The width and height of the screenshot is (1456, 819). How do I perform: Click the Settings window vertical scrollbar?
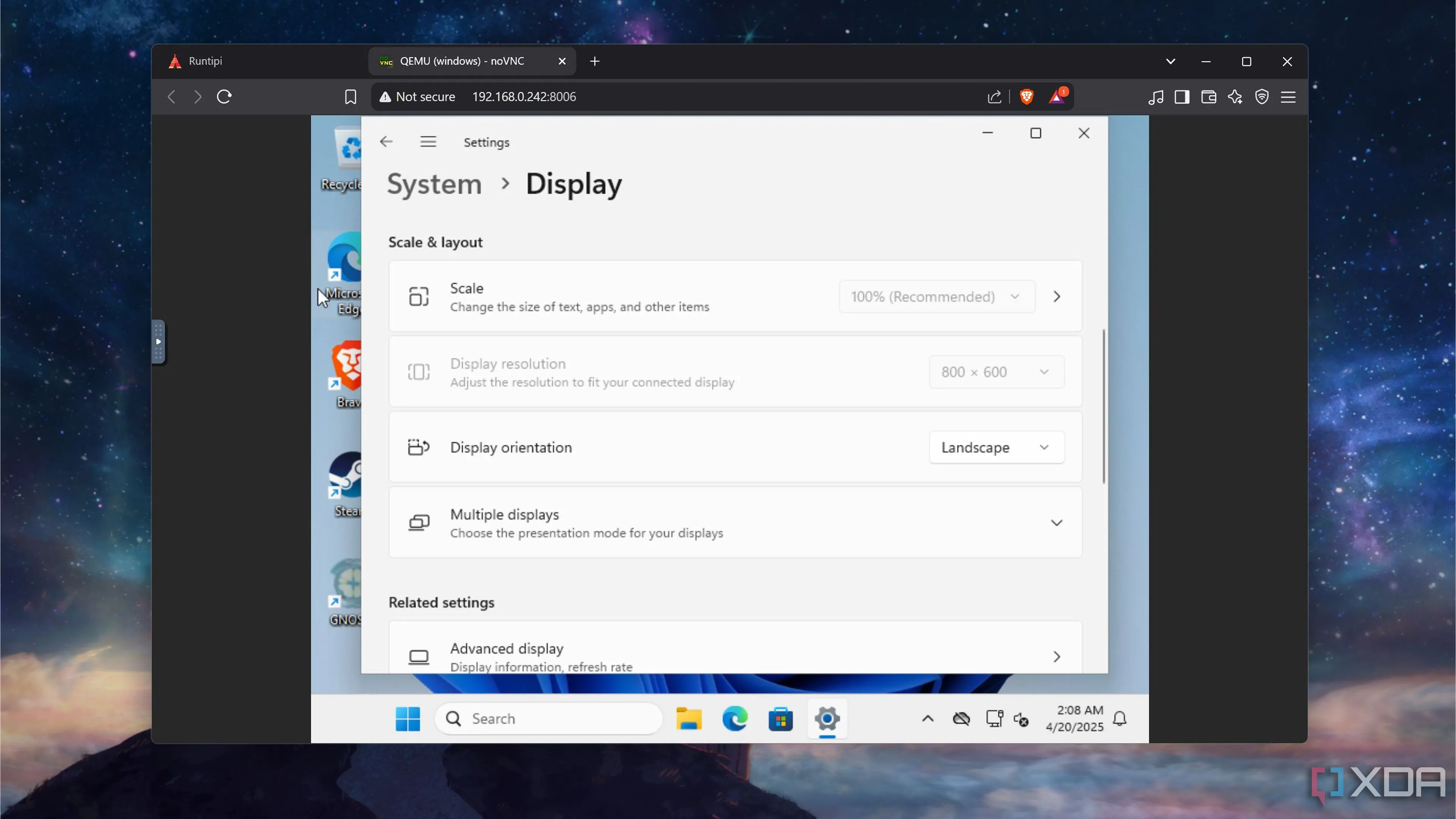tap(1103, 407)
